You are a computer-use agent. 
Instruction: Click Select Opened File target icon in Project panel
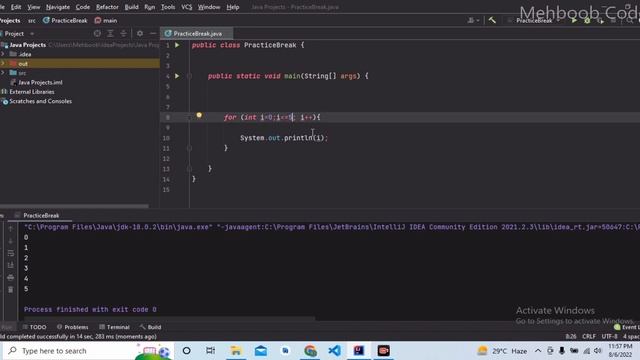(97, 33)
